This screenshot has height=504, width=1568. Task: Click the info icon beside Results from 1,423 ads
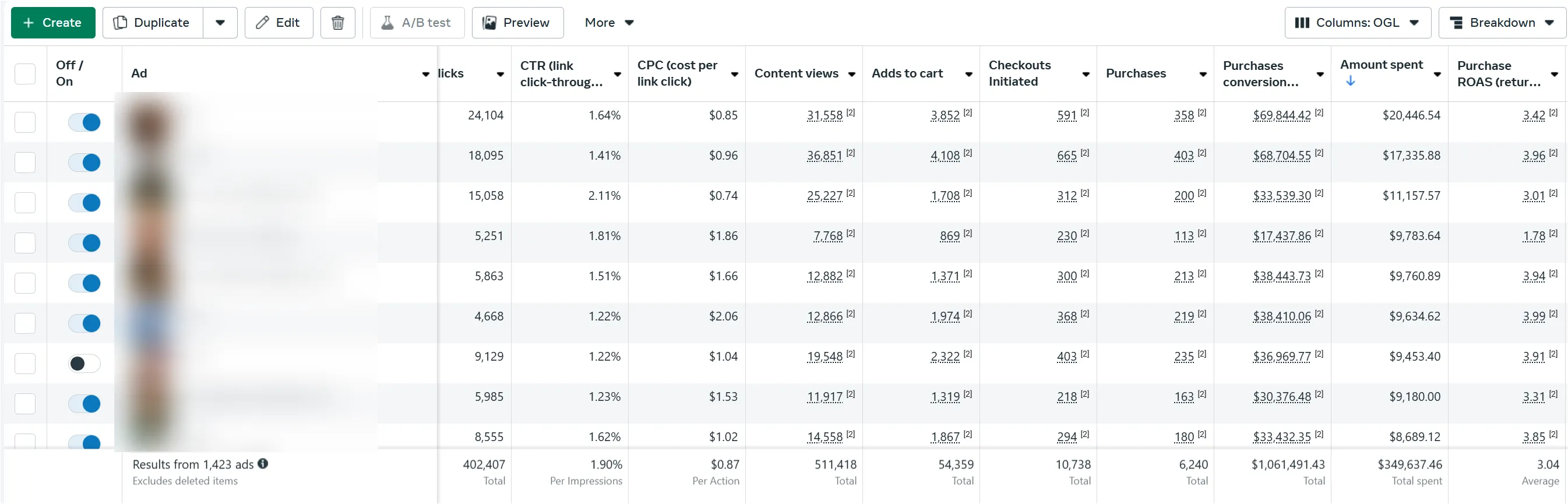[x=263, y=464]
